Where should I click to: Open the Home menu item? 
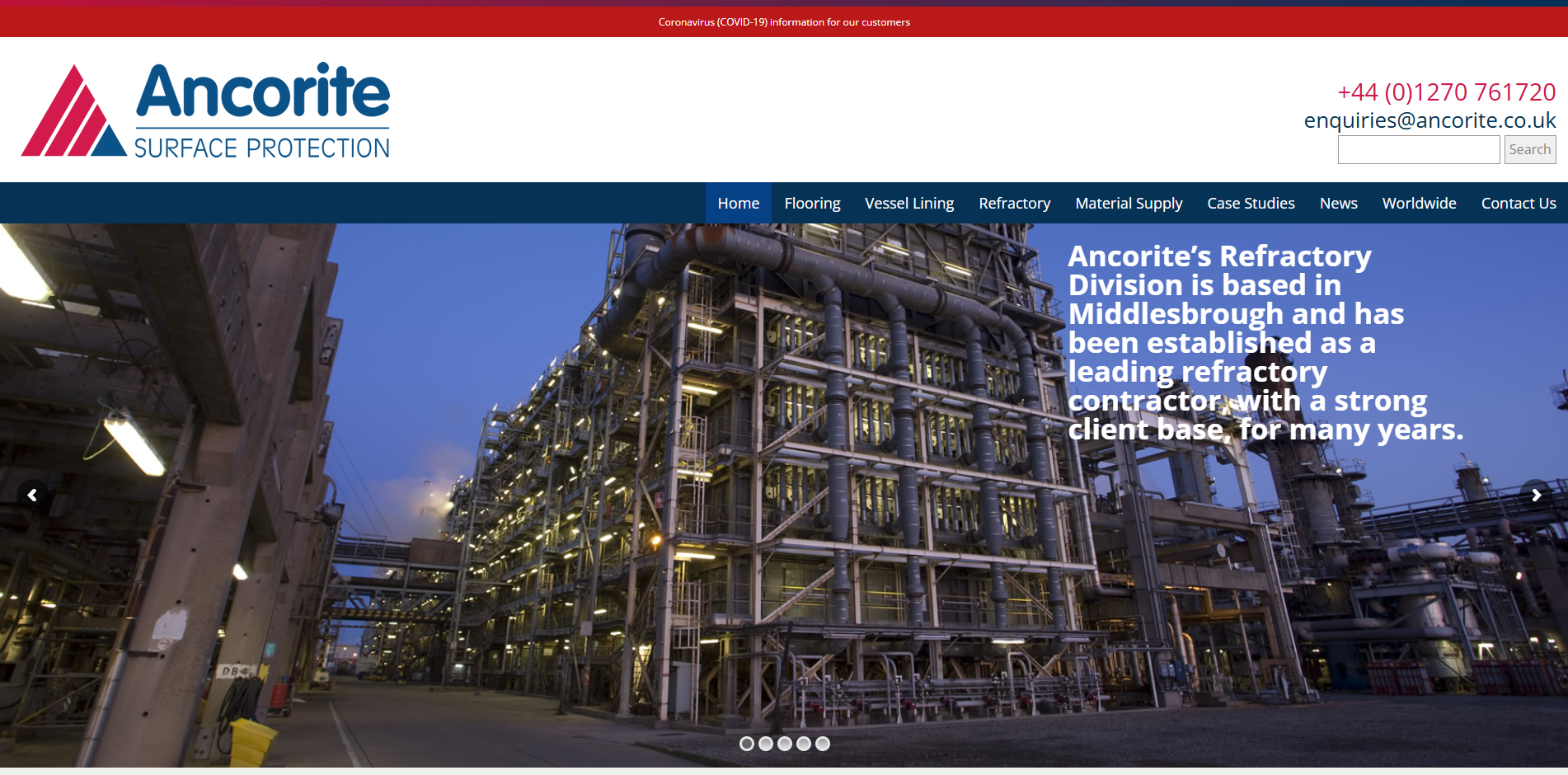(738, 204)
